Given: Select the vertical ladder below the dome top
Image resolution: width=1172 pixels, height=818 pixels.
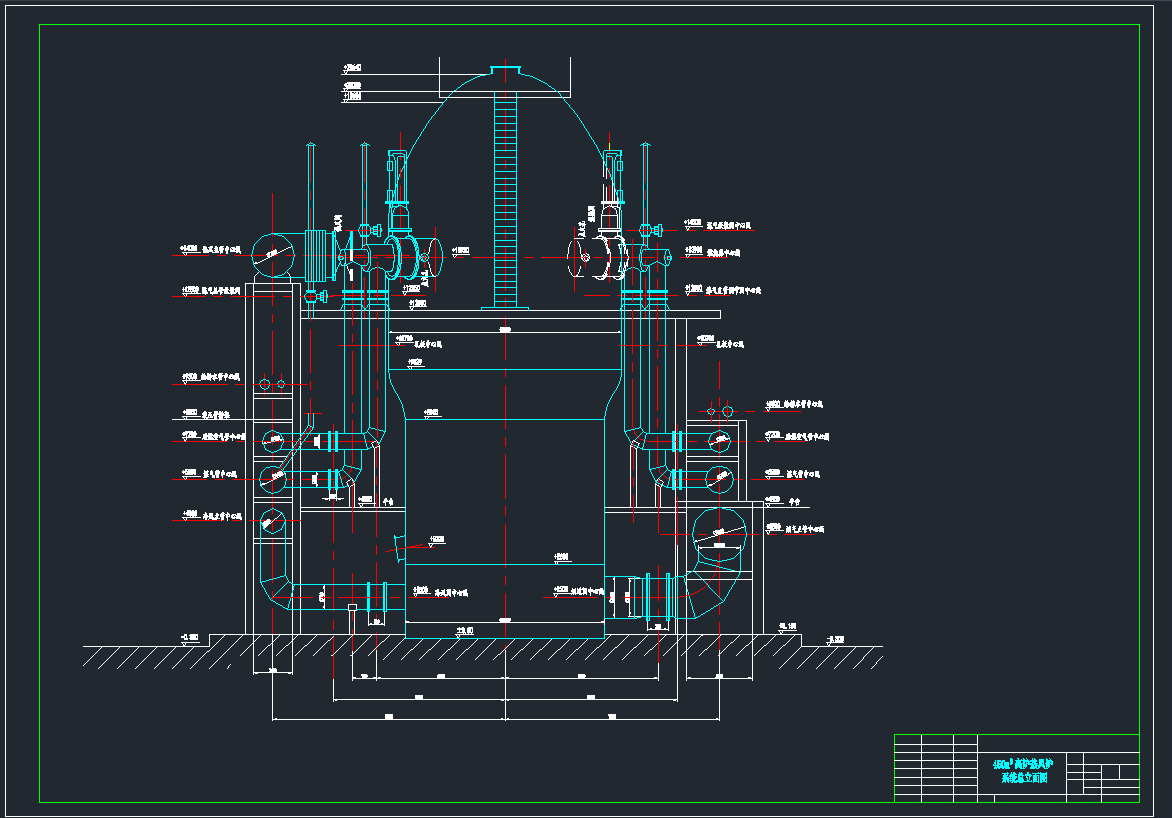Looking at the screenshot, I should [507, 200].
